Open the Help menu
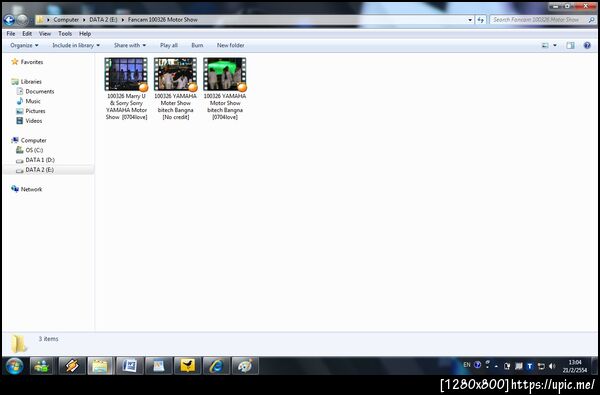 85,34
